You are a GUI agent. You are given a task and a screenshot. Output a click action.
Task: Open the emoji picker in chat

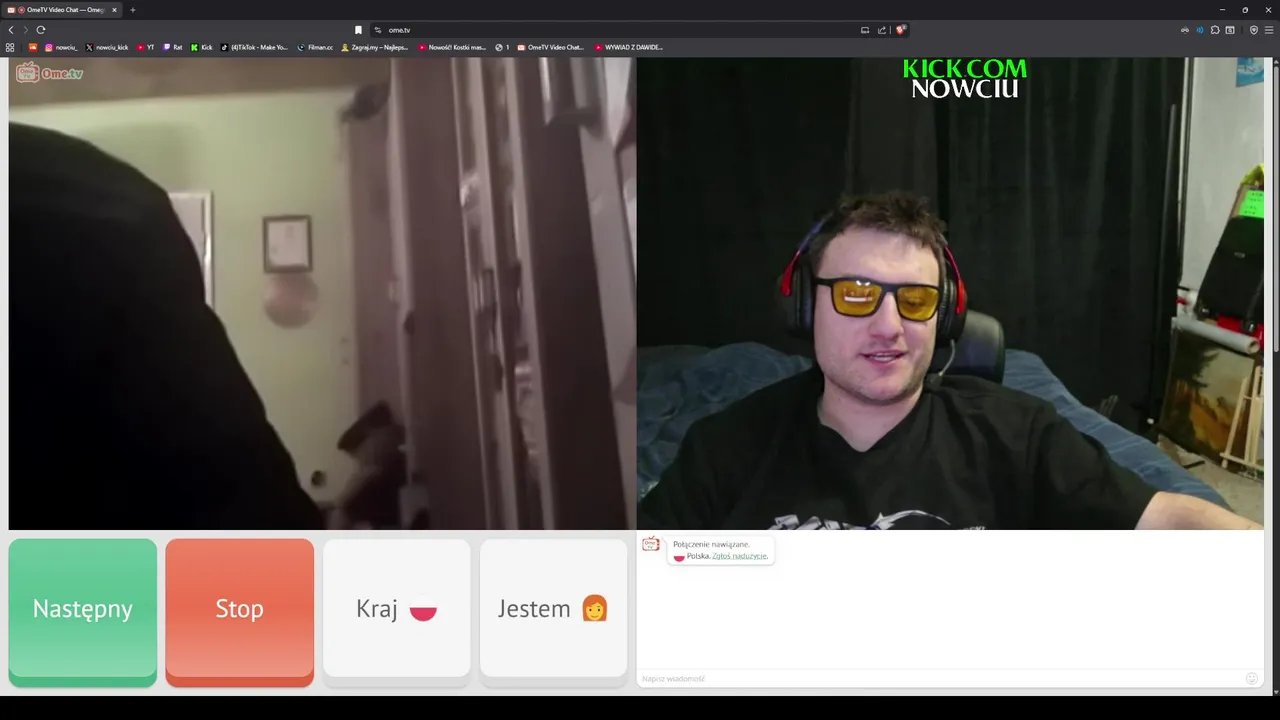pyautogui.click(x=1251, y=678)
